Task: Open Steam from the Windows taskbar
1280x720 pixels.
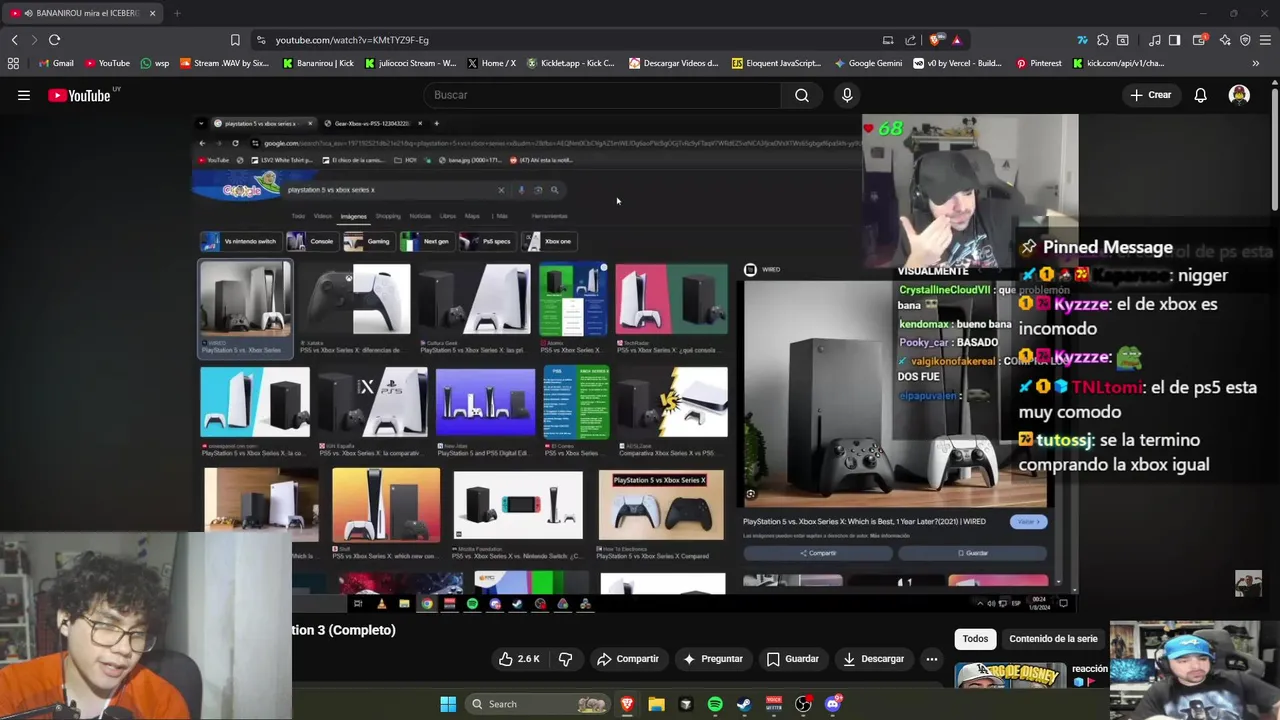Action: pos(744,704)
